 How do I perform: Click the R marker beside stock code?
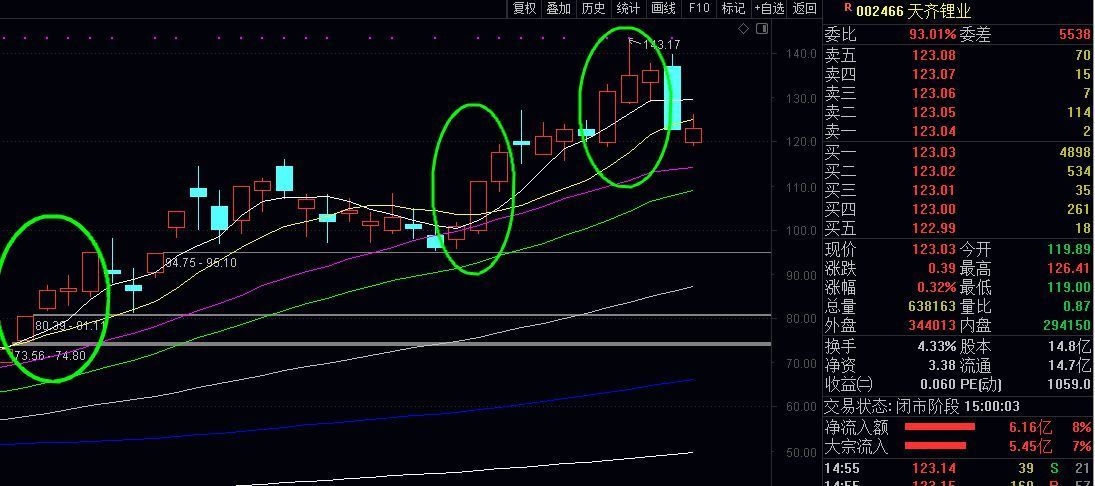[848, 8]
